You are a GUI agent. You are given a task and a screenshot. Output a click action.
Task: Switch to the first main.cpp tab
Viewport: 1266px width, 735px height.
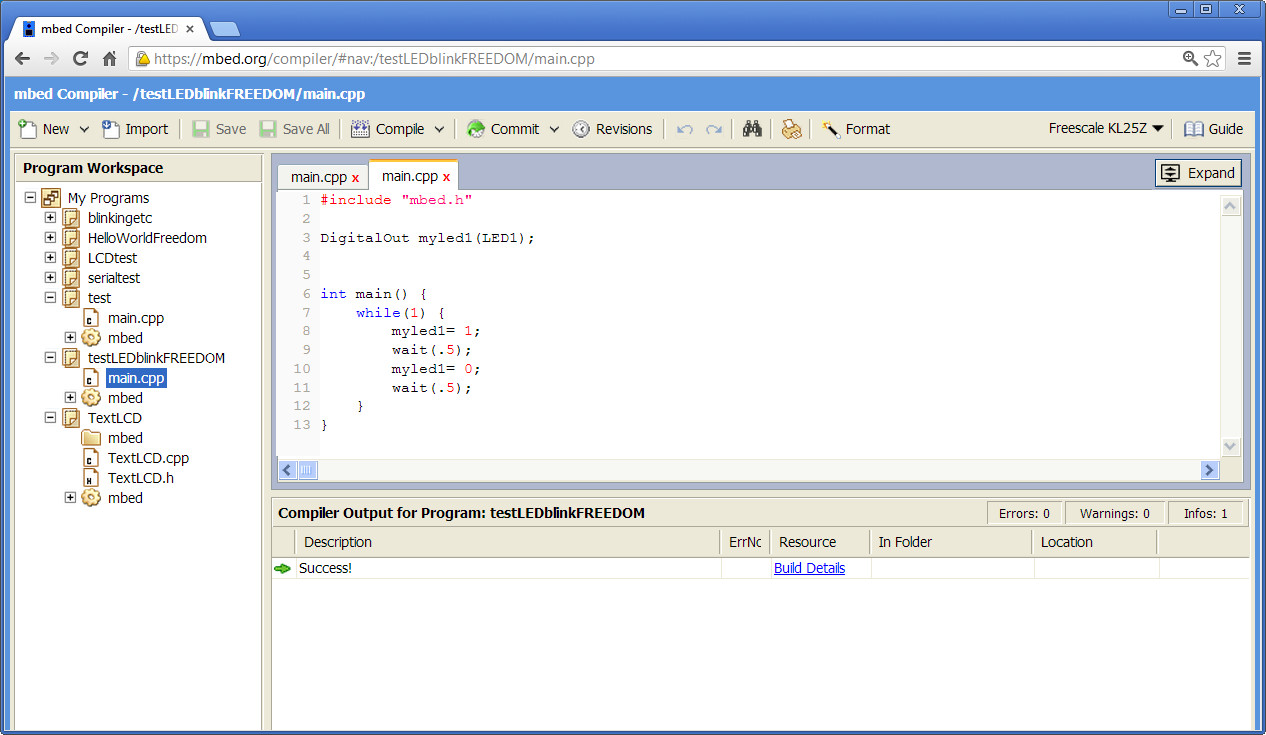click(318, 177)
